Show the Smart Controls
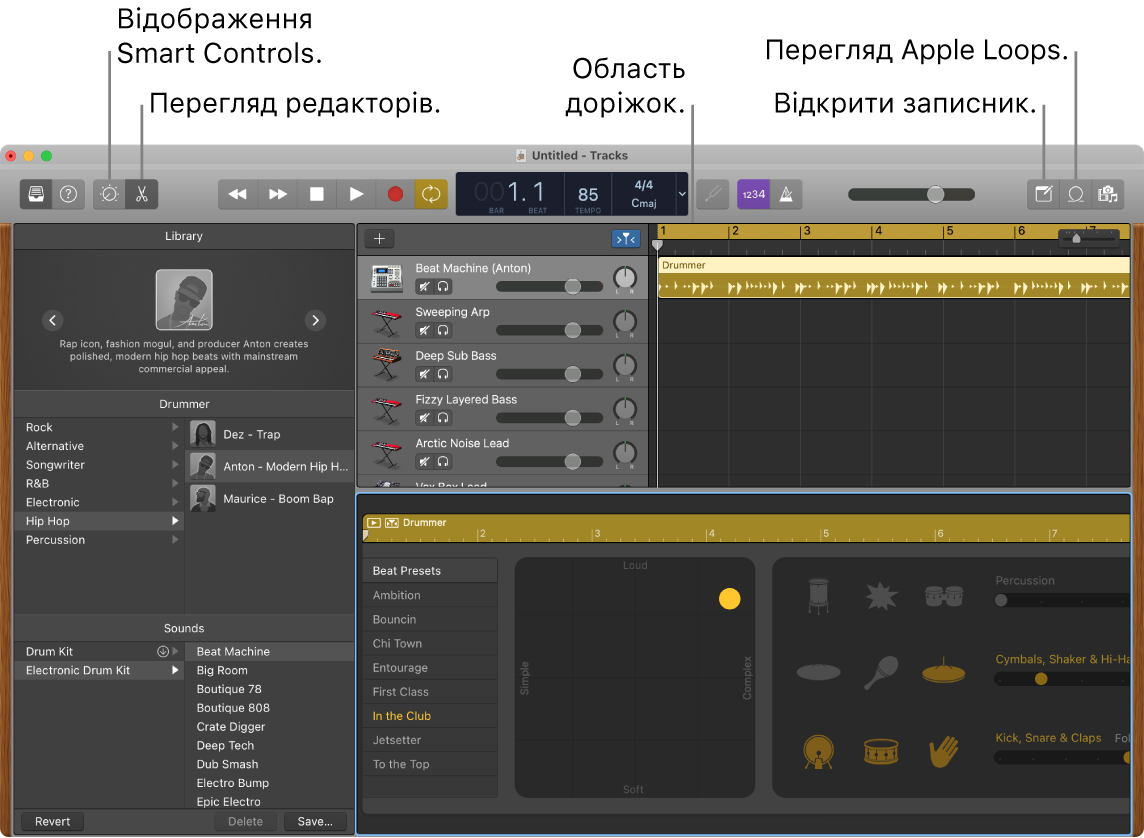The height and width of the screenshot is (838, 1144). point(108,194)
